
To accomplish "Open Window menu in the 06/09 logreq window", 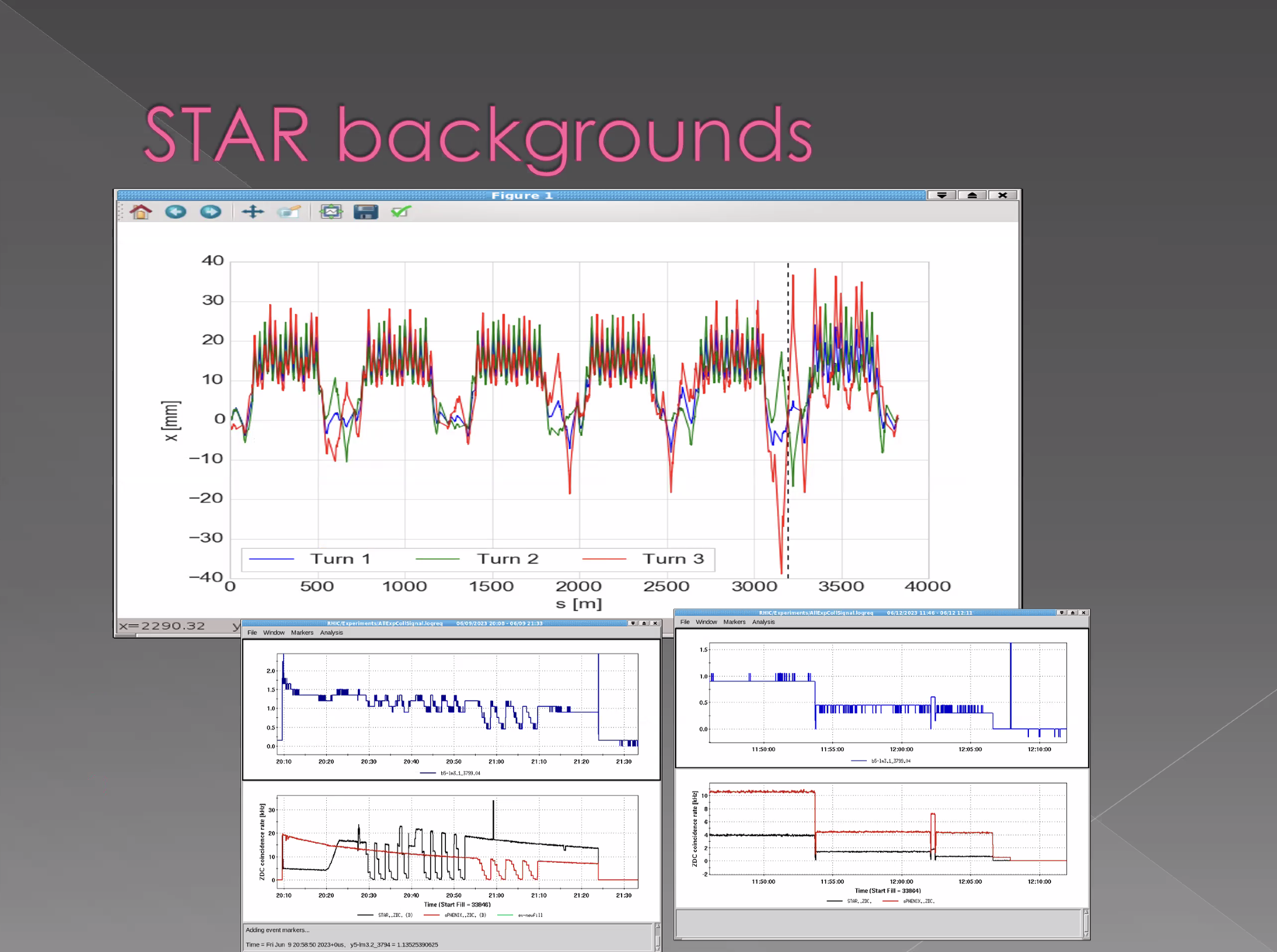I will pyautogui.click(x=274, y=632).
